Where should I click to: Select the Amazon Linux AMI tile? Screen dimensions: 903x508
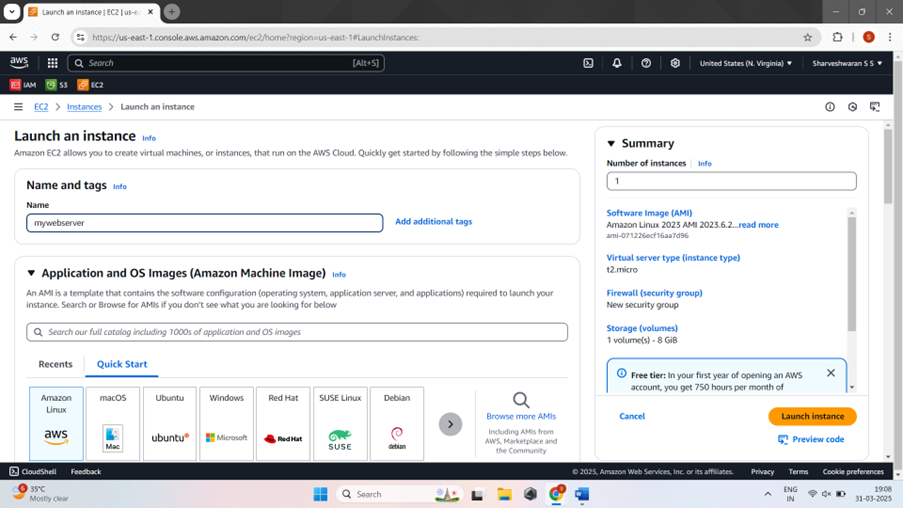click(56, 423)
